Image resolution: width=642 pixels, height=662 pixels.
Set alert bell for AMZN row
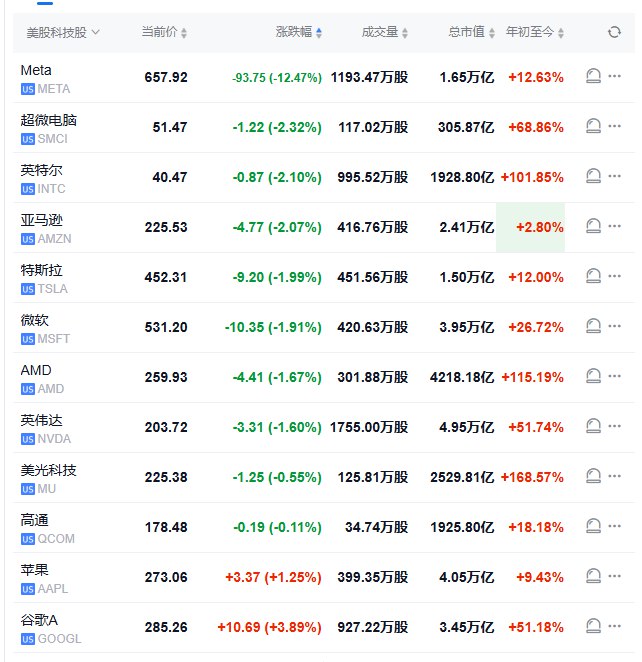(593, 226)
